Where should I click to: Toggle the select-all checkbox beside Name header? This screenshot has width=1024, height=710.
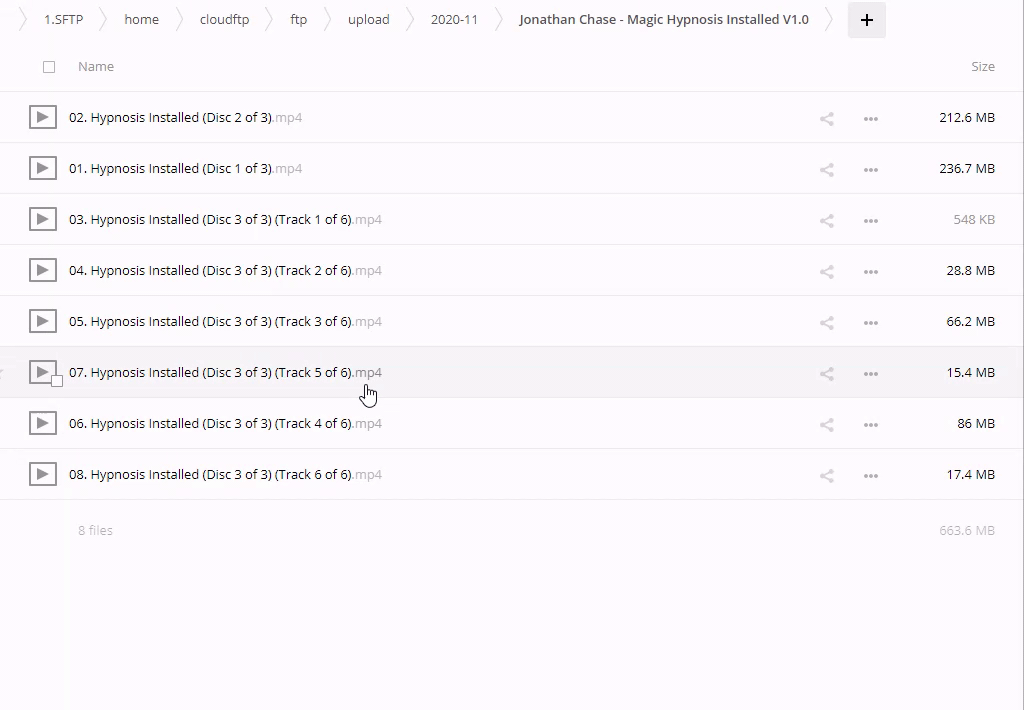click(x=49, y=67)
